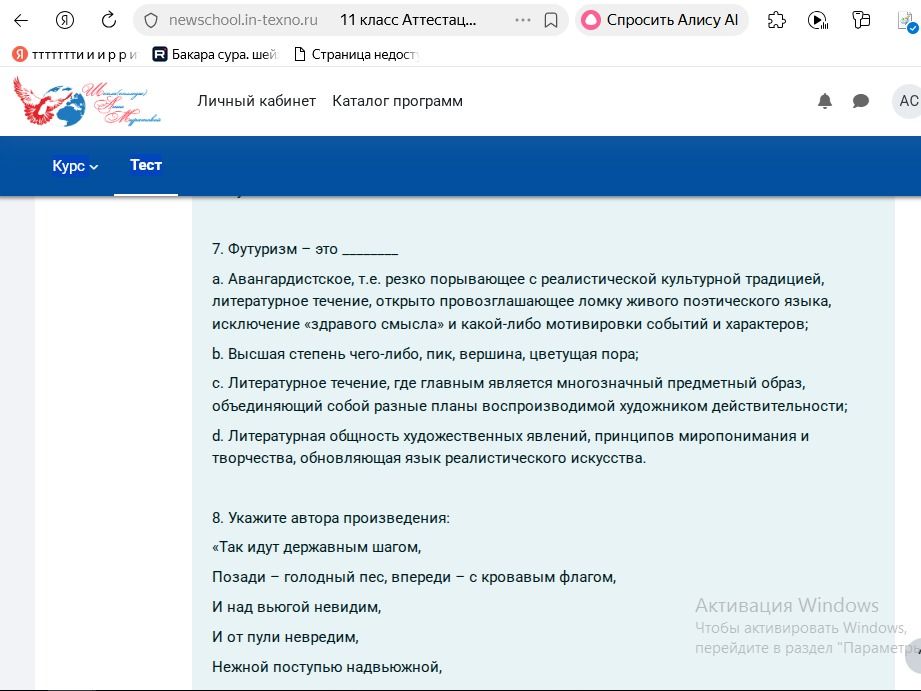Switch to the Тест tab
This screenshot has width=921, height=691.
(x=146, y=165)
